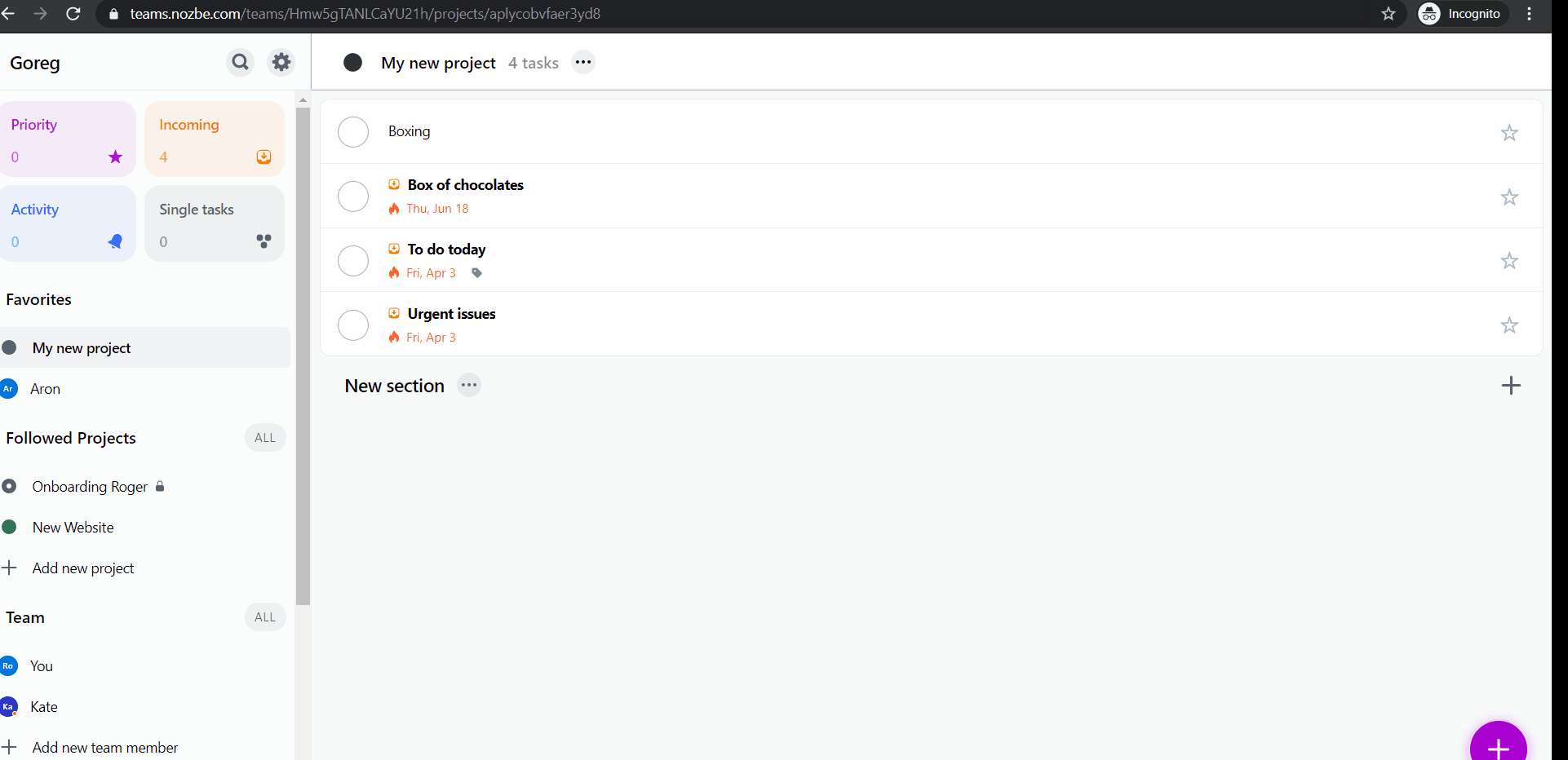Click the Activity bell icon

[116, 241]
